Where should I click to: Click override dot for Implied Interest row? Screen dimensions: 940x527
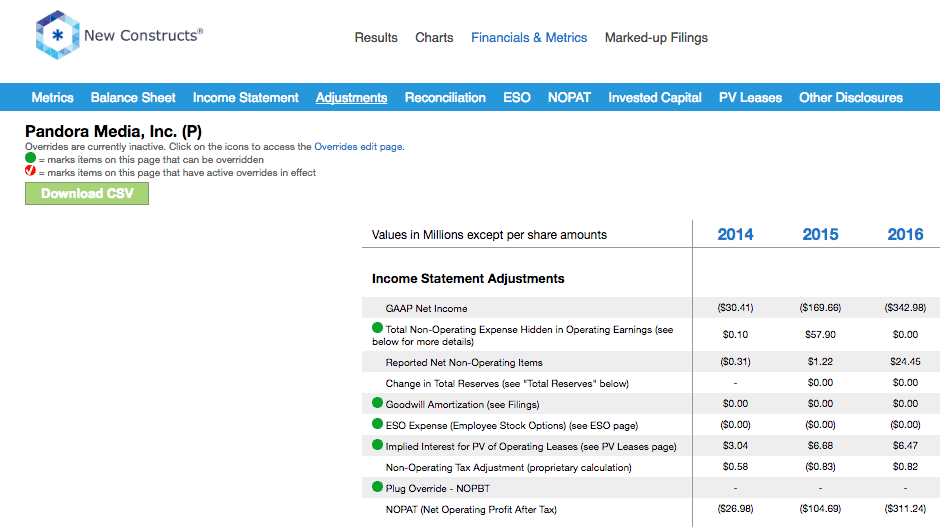[x=377, y=444]
